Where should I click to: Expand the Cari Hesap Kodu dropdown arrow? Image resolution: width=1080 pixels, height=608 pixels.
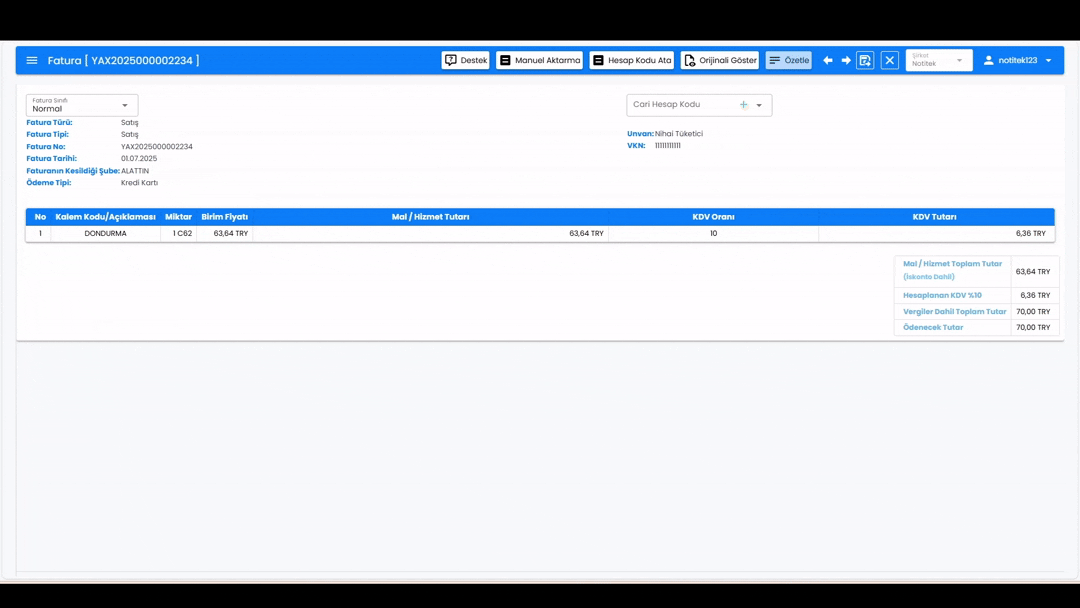pyautogui.click(x=759, y=105)
